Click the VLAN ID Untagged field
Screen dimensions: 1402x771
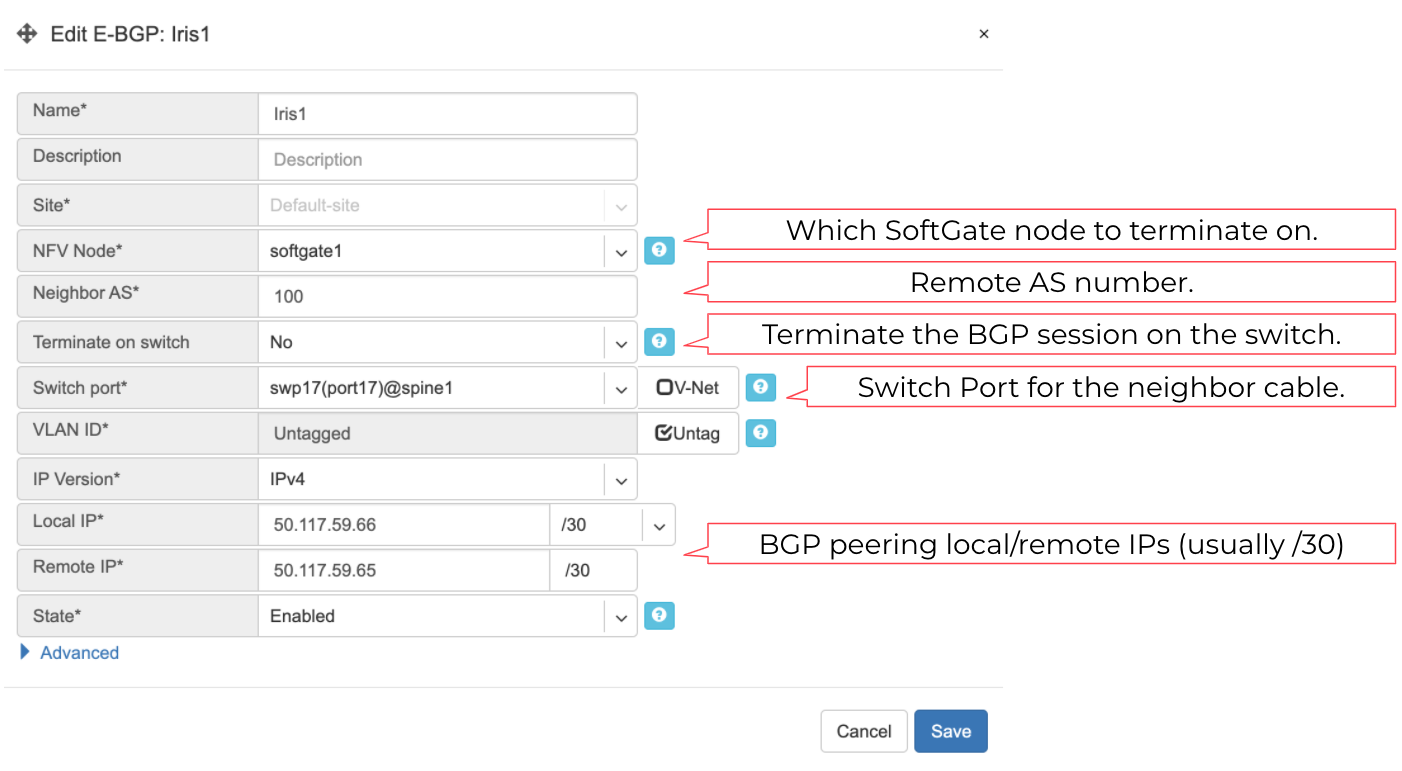coord(447,433)
